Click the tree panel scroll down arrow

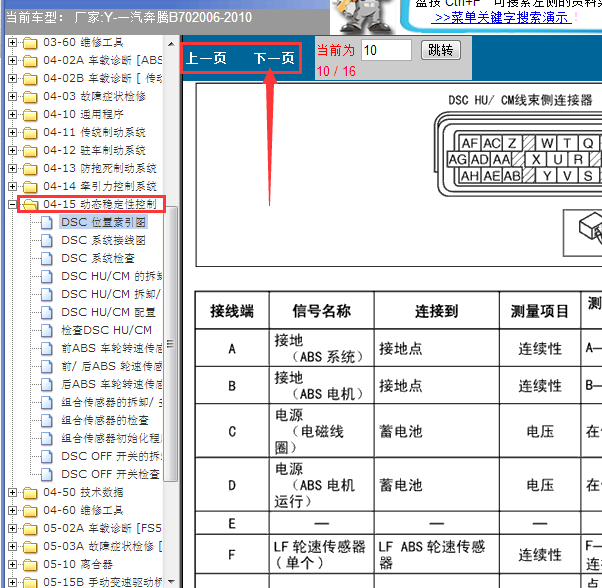tap(171, 581)
